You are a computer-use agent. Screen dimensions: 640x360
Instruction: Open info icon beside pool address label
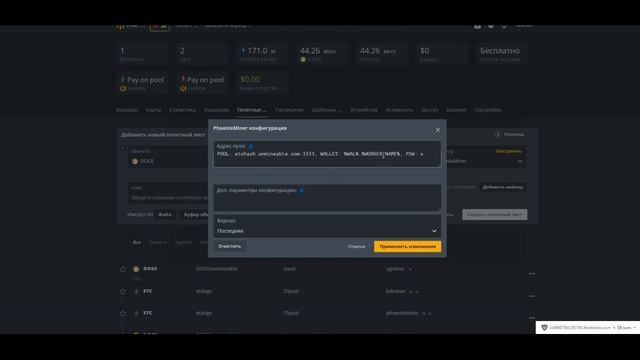pyautogui.click(x=251, y=146)
